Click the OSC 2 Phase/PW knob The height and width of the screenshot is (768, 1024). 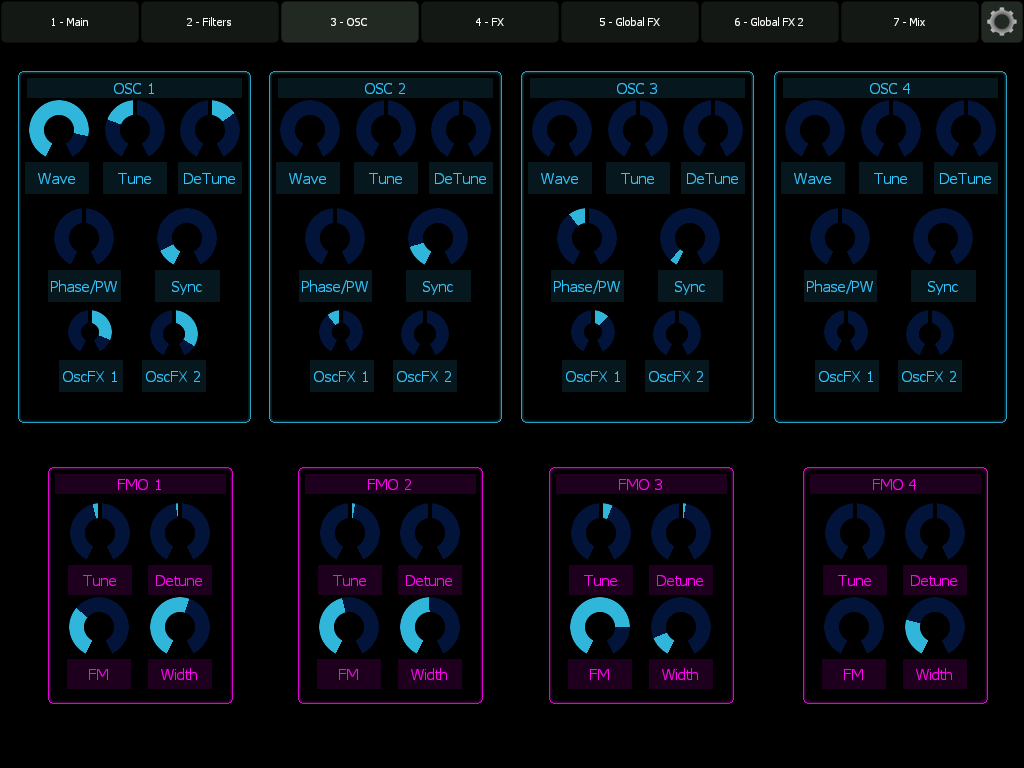[335, 238]
